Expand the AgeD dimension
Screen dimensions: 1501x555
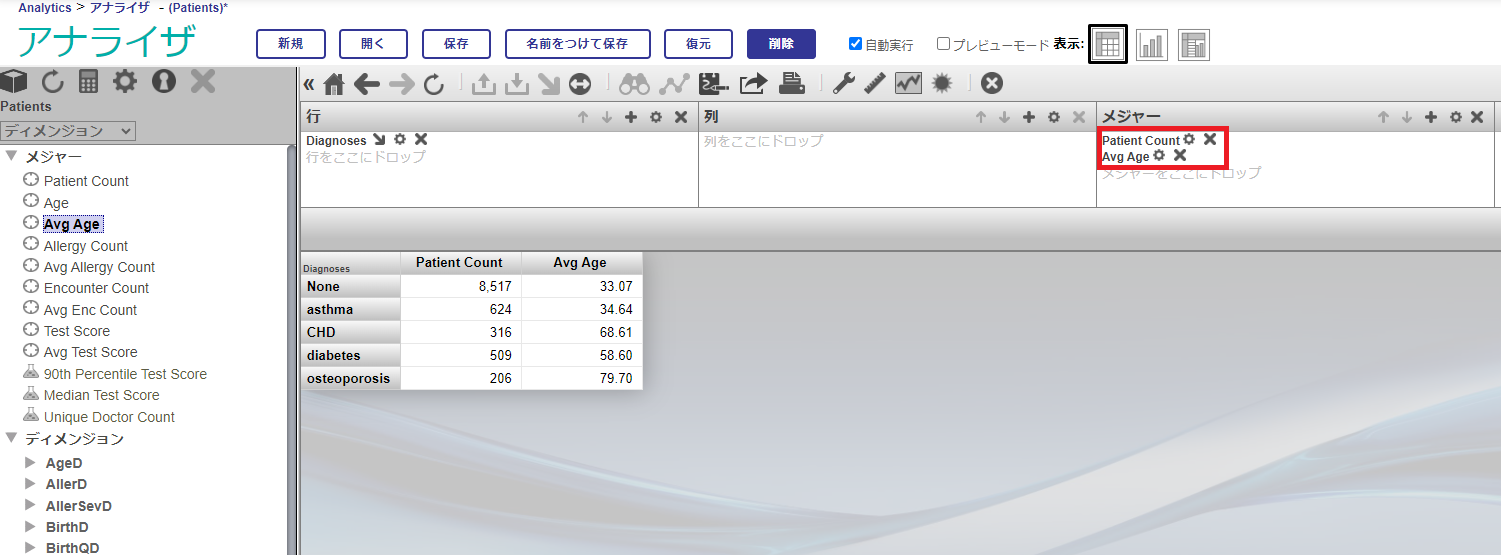pyautogui.click(x=30, y=463)
